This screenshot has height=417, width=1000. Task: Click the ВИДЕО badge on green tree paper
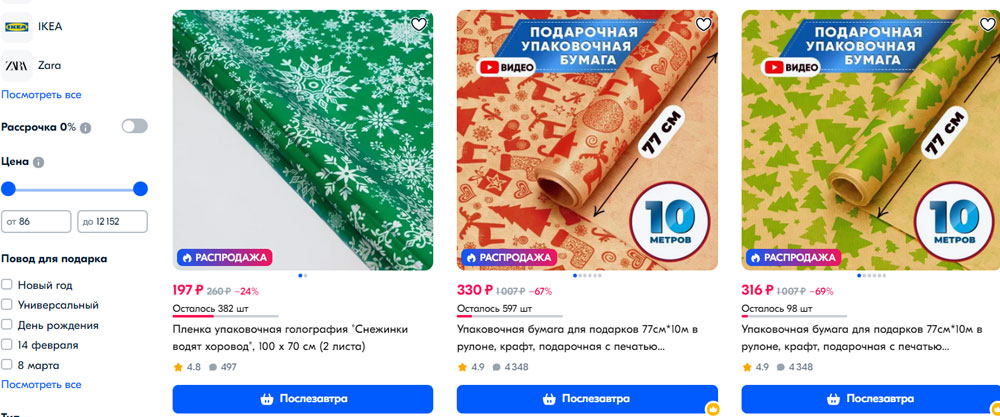pos(791,67)
